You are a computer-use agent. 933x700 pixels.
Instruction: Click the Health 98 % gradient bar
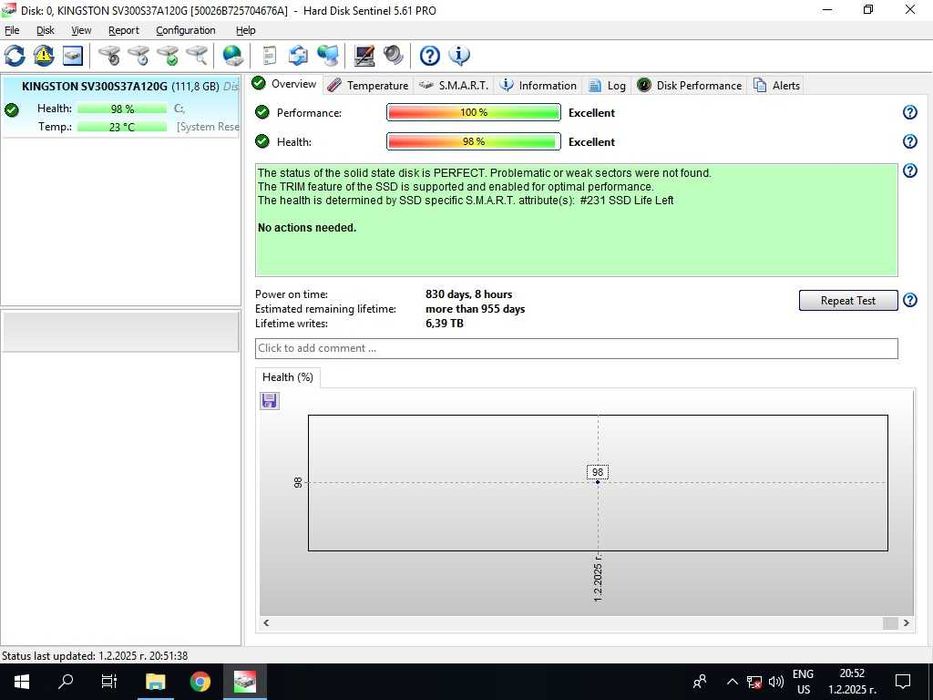(x=473, y=142)
